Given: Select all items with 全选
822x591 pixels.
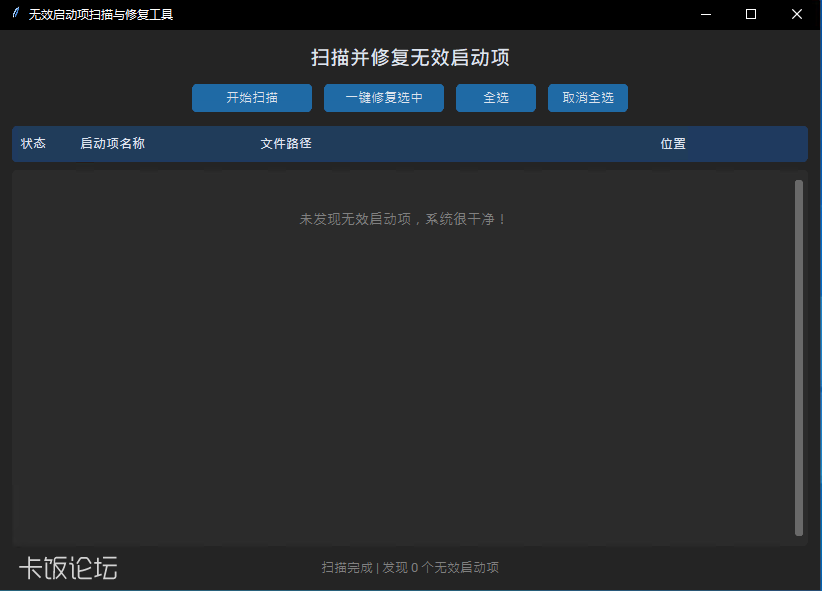Looking at the screenshot, I should pos(496,98).
